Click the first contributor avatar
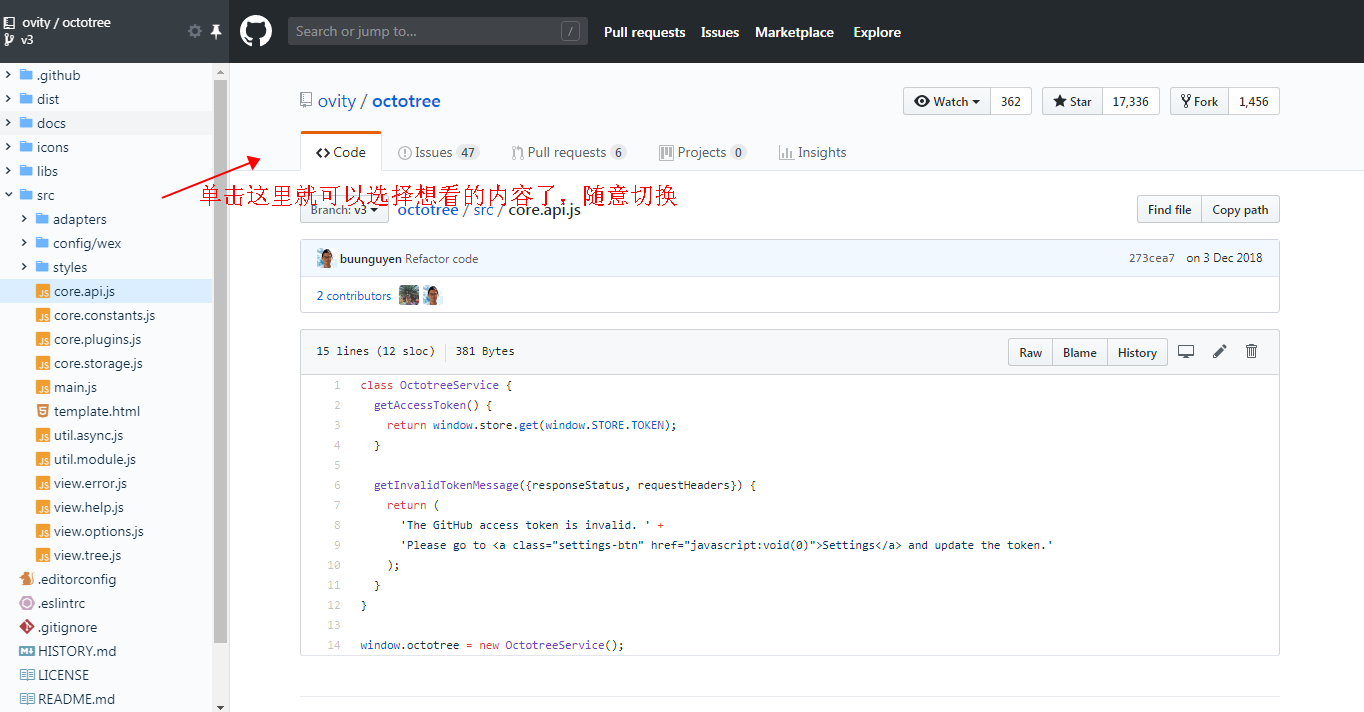 [408, 295]
